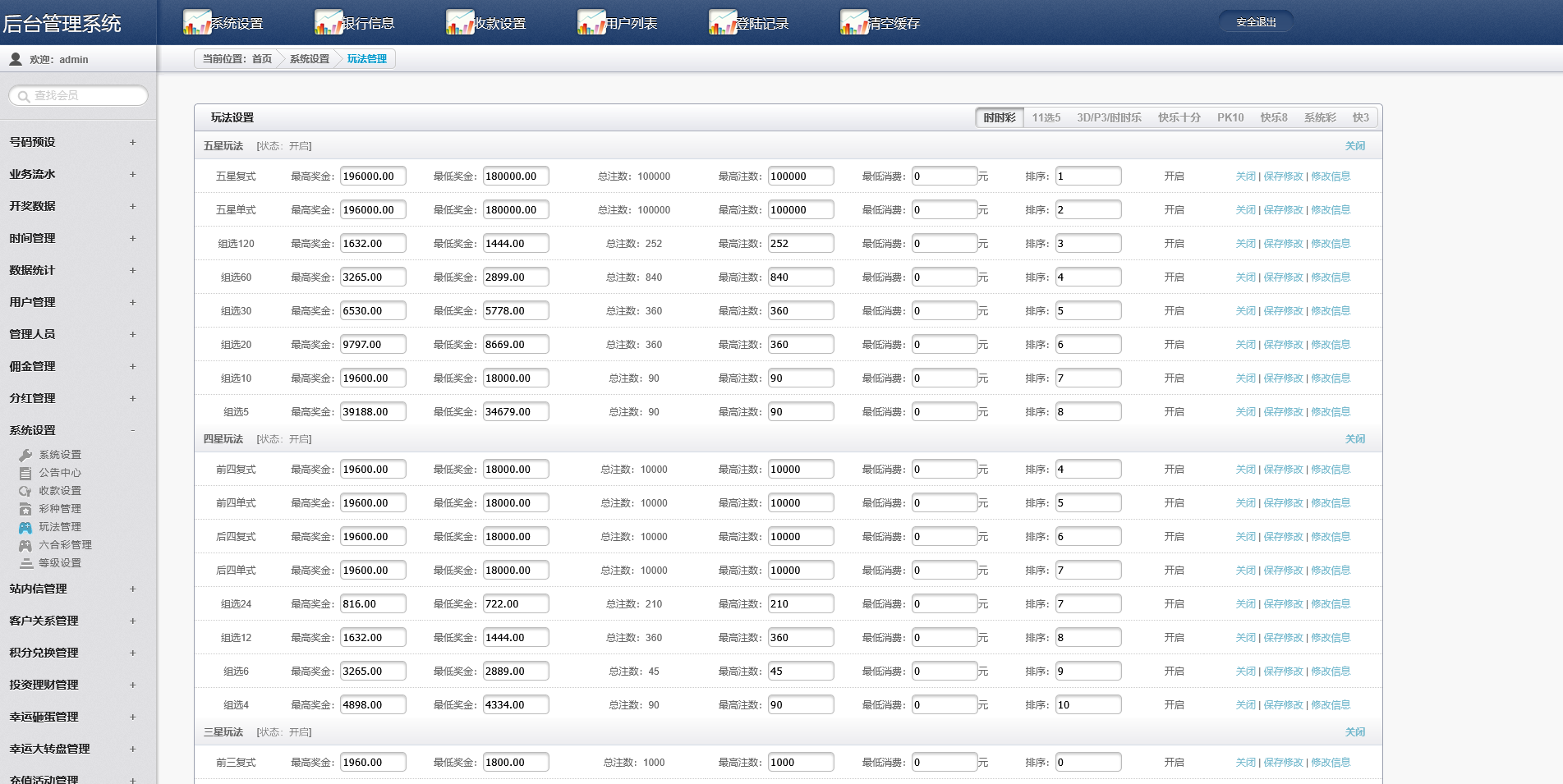Screen dimensions: 1563x784
Task: Click 最高奖金 input for 五星单式
Action: pyautogui.click(x=372, y=210)
